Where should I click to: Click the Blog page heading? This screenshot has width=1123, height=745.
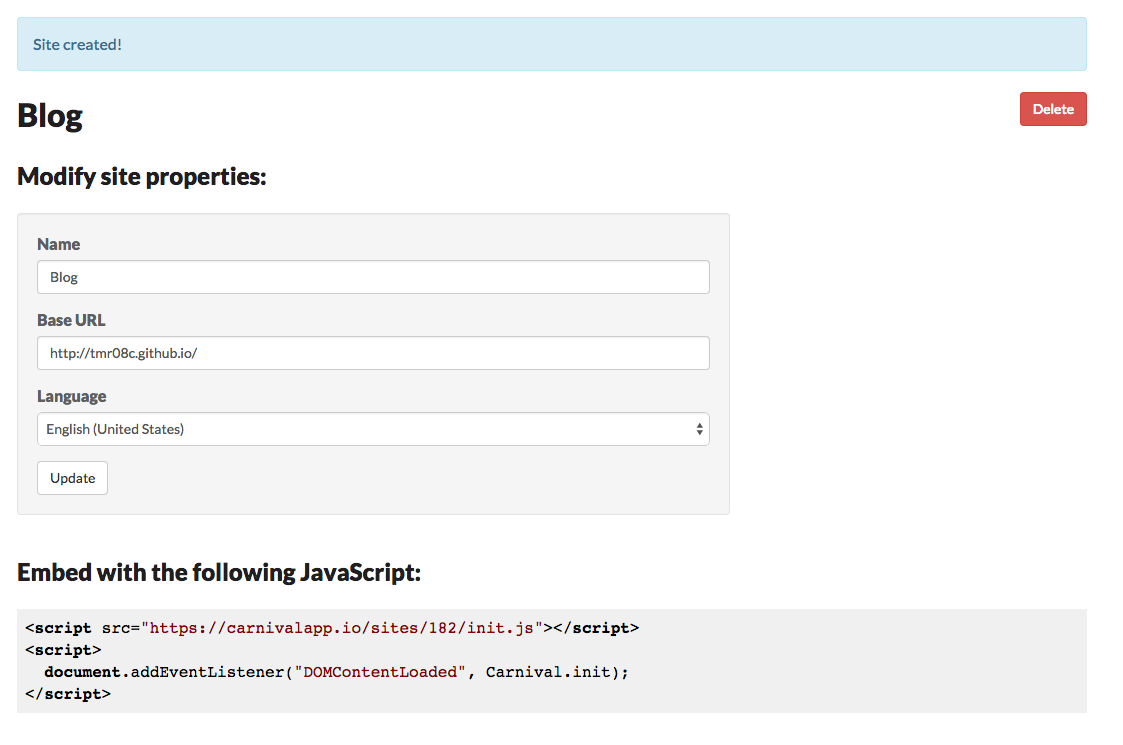(50, 115)
